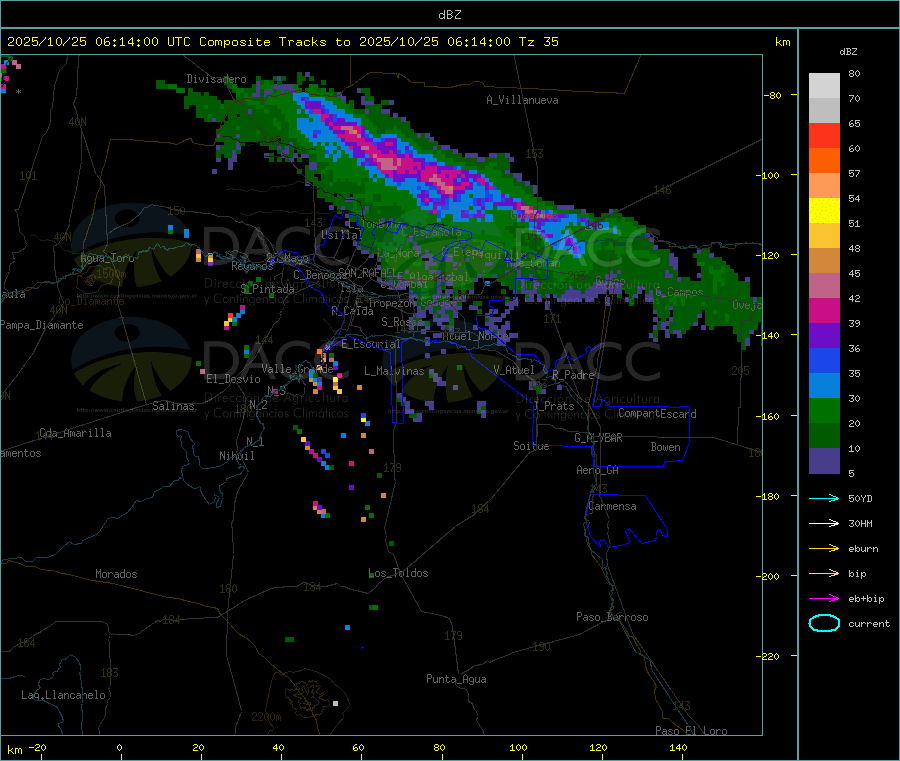Click the 'Paso_El_Loro' map label
900x761 pixels.
[x=692, y=731]
